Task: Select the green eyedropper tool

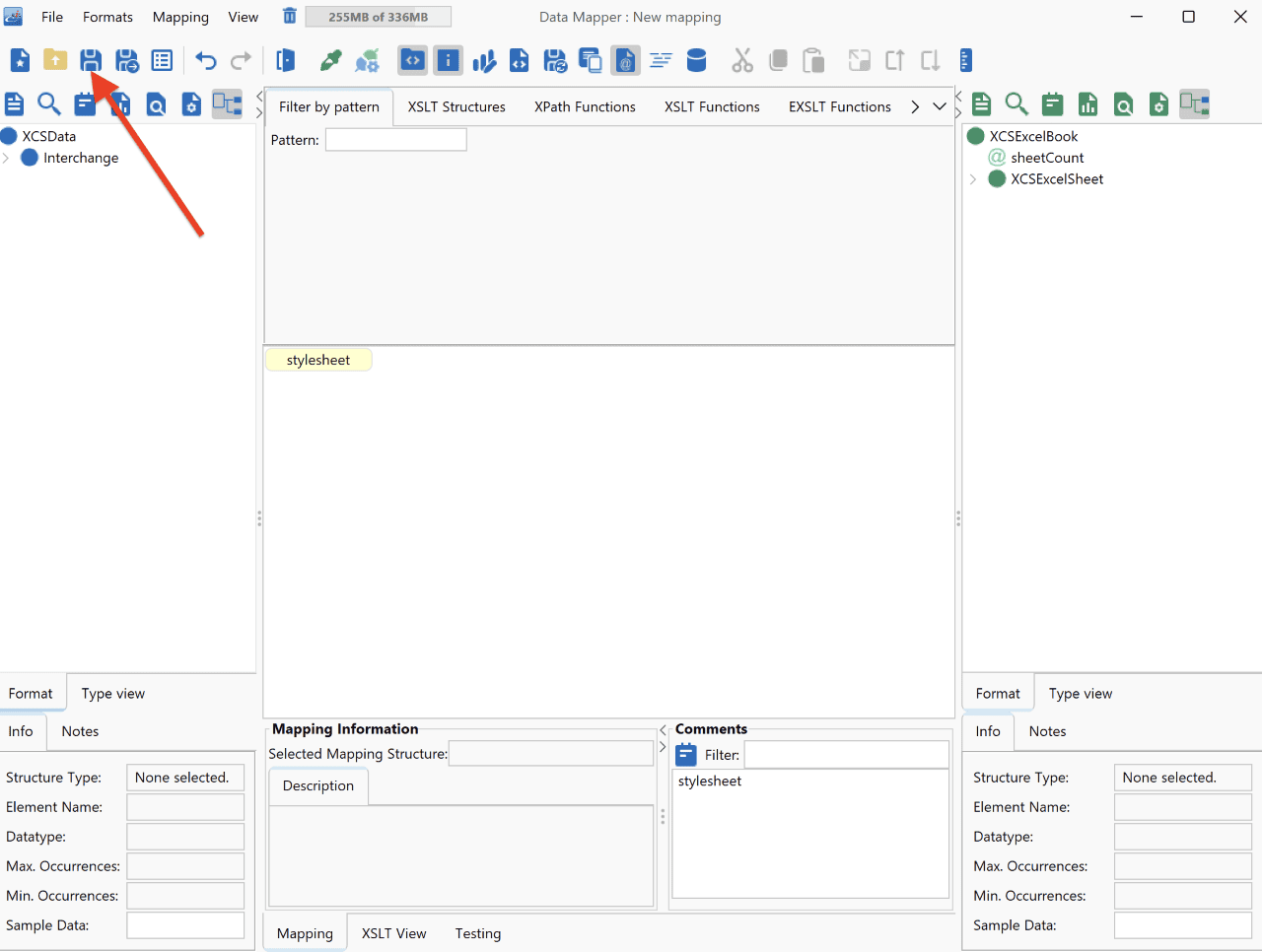Action: click(331, 60)
